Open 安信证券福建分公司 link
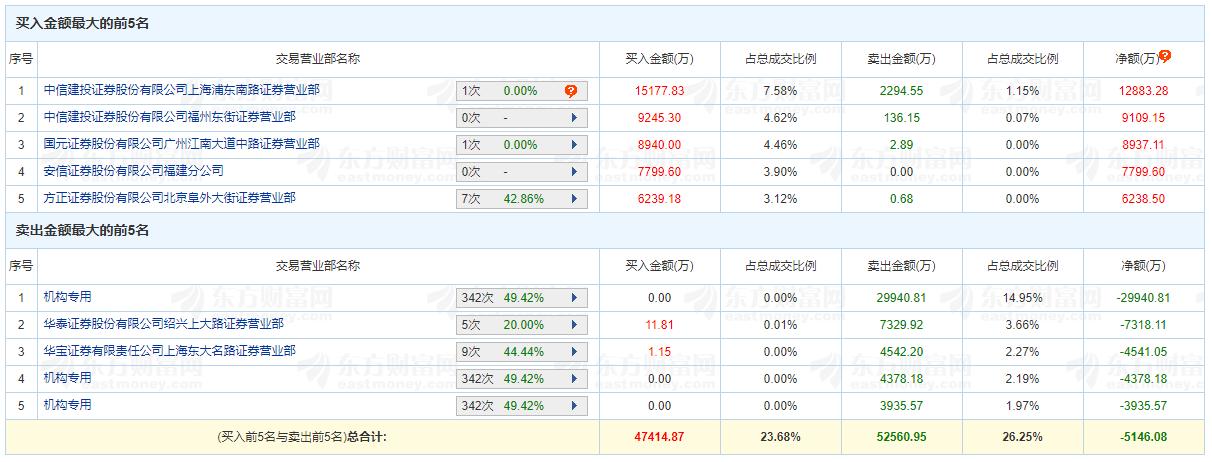1212x462 pixels. click(133, 171)
